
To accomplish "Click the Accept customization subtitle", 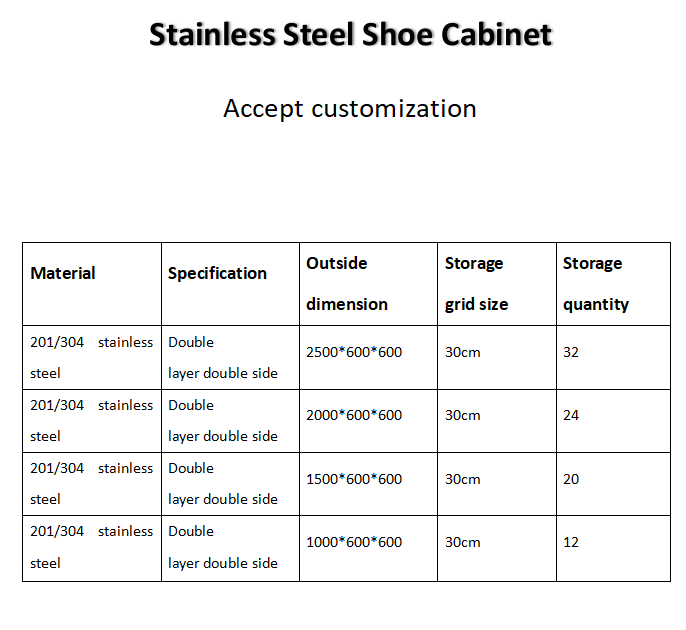I will 350,108.
